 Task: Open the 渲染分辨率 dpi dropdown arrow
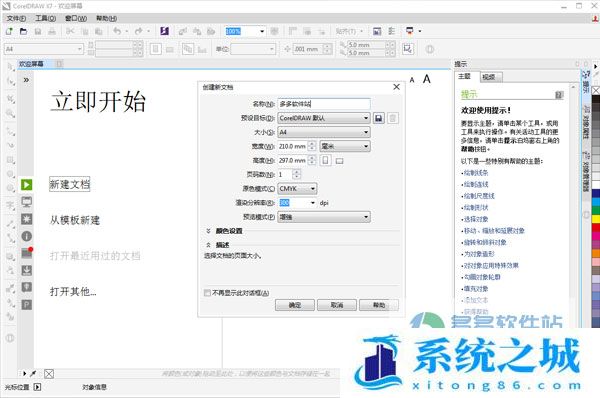(313, 203)
